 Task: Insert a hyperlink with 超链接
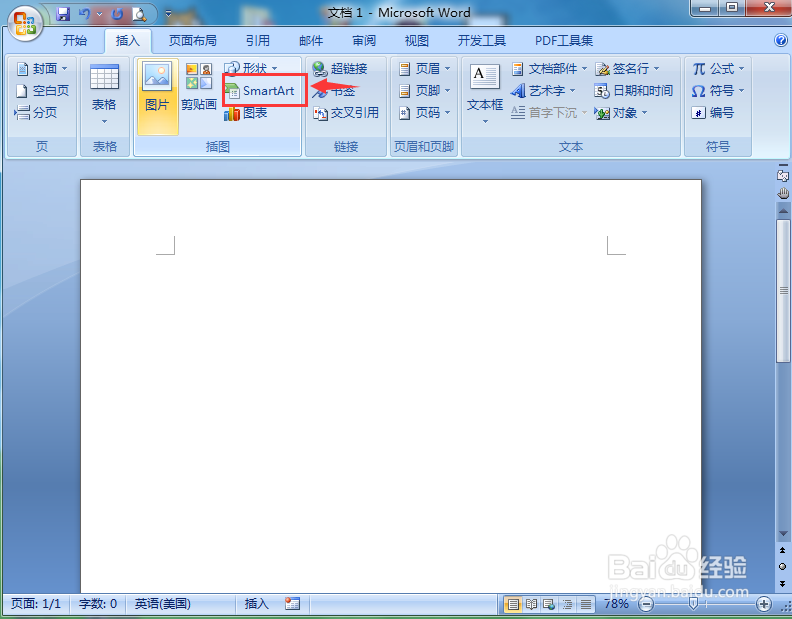339,68
